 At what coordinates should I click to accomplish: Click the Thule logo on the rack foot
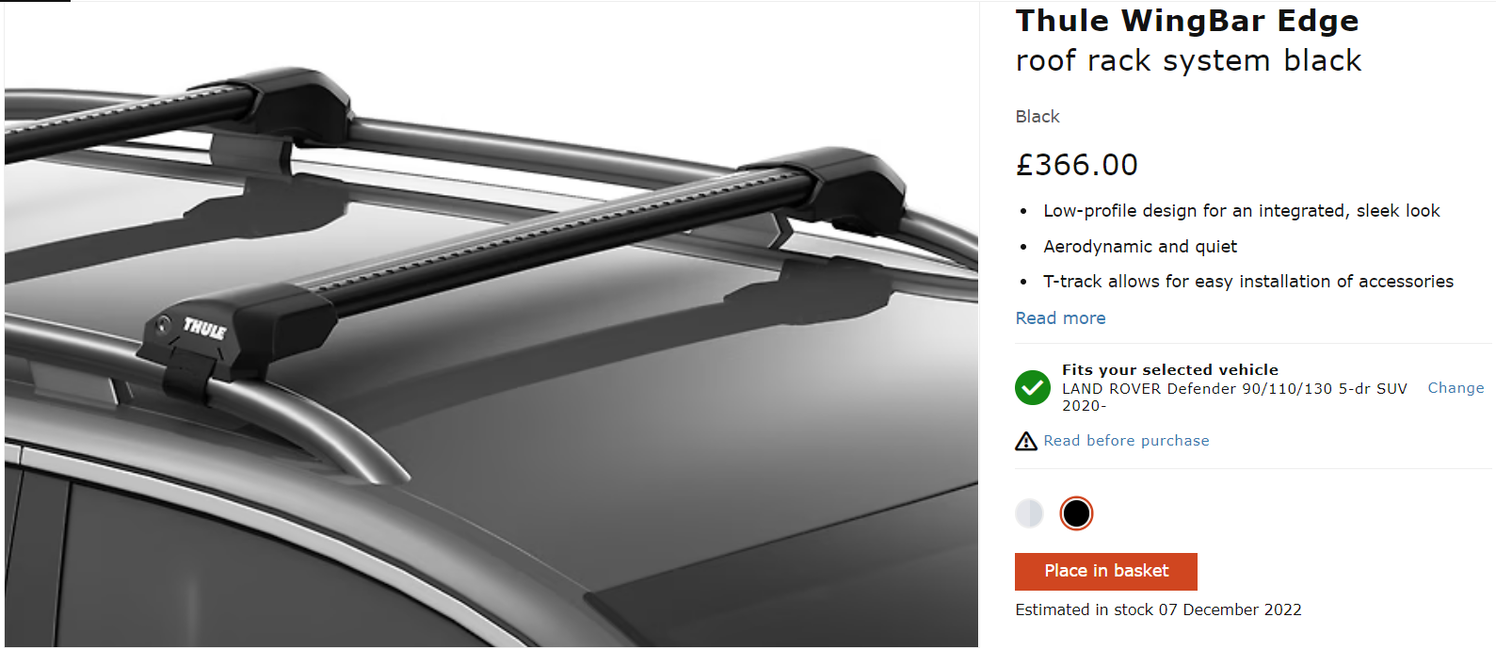pos(204,329)
